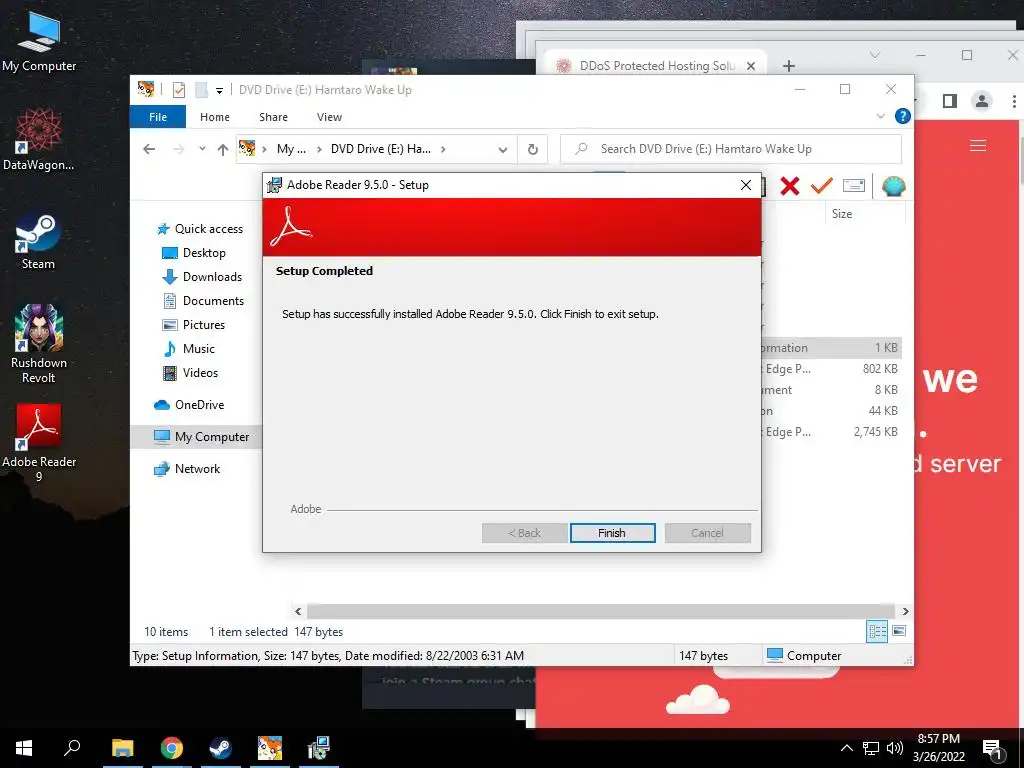The width and height of the screenshot is (1024, 768).
Task: Refresh the DVD Drive folder view
Action: (533, 150)
